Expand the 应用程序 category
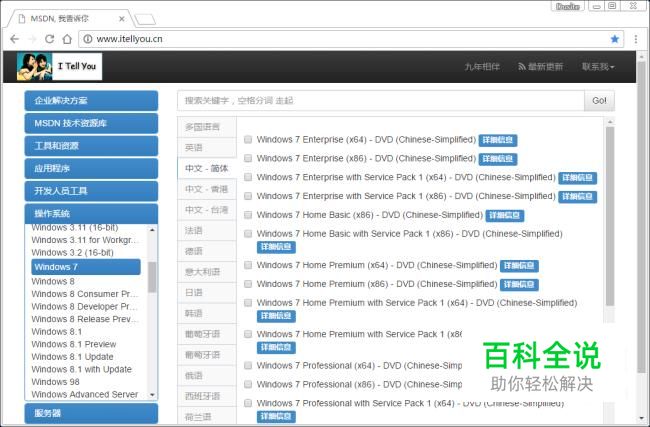 91,168
